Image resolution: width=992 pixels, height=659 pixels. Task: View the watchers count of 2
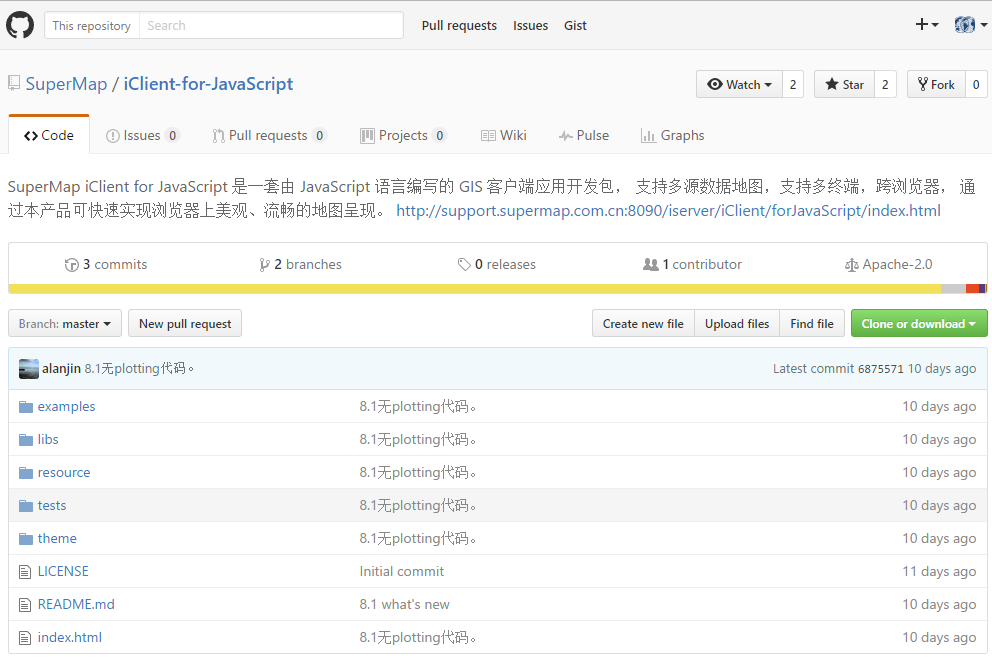click(793, 84)
